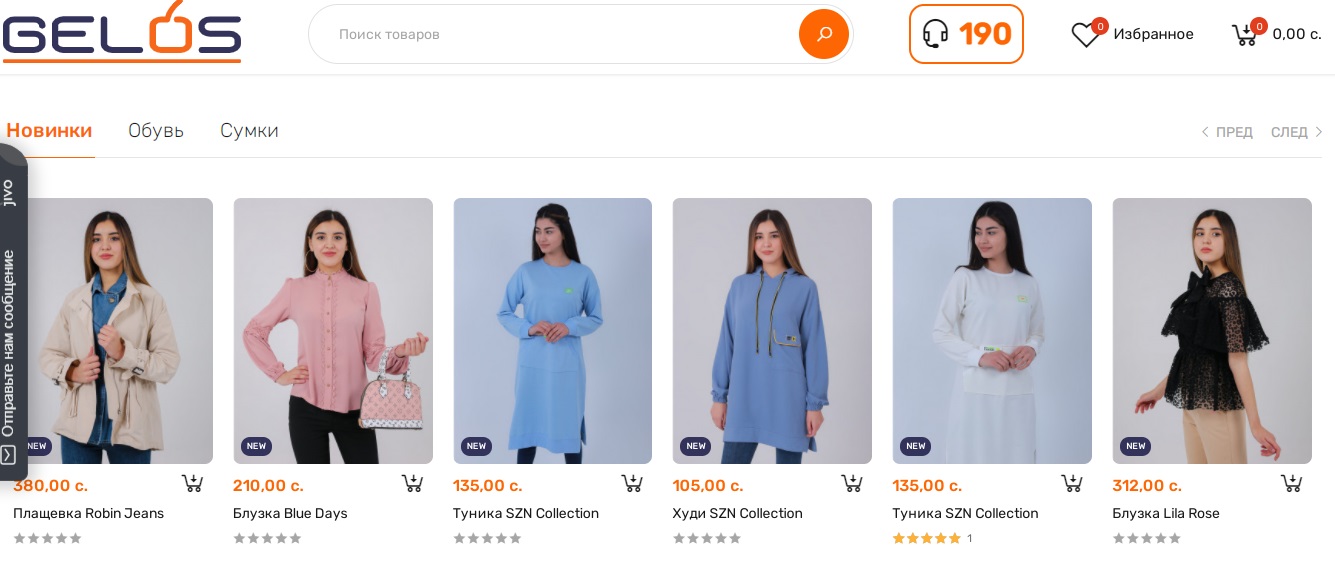The image size is (1335, 561).
Task: Focus the Поиск товаров search field
Action: pyautogui.click(x=560, y=34)
